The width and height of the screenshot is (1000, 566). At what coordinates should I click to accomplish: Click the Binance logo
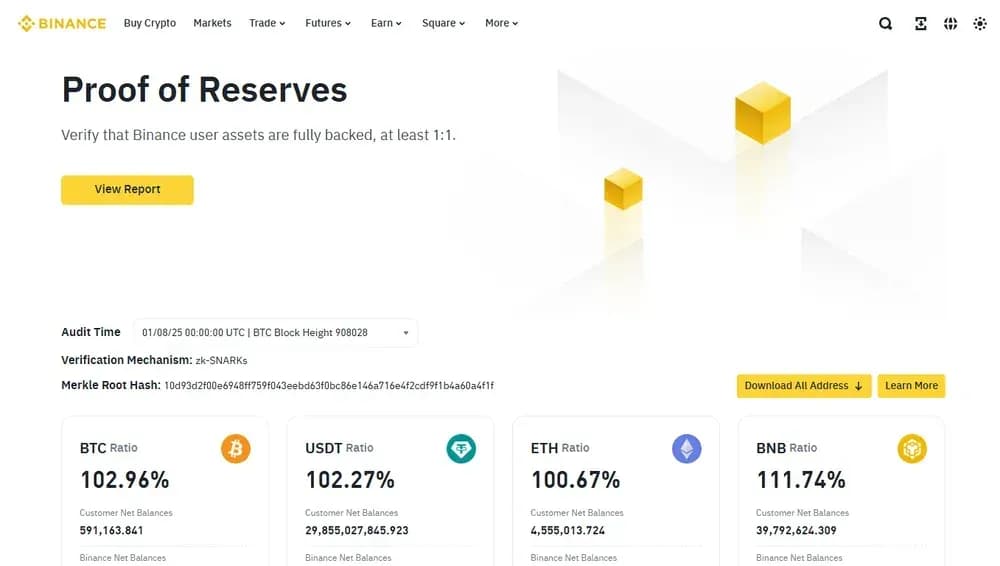coord(62,24)
